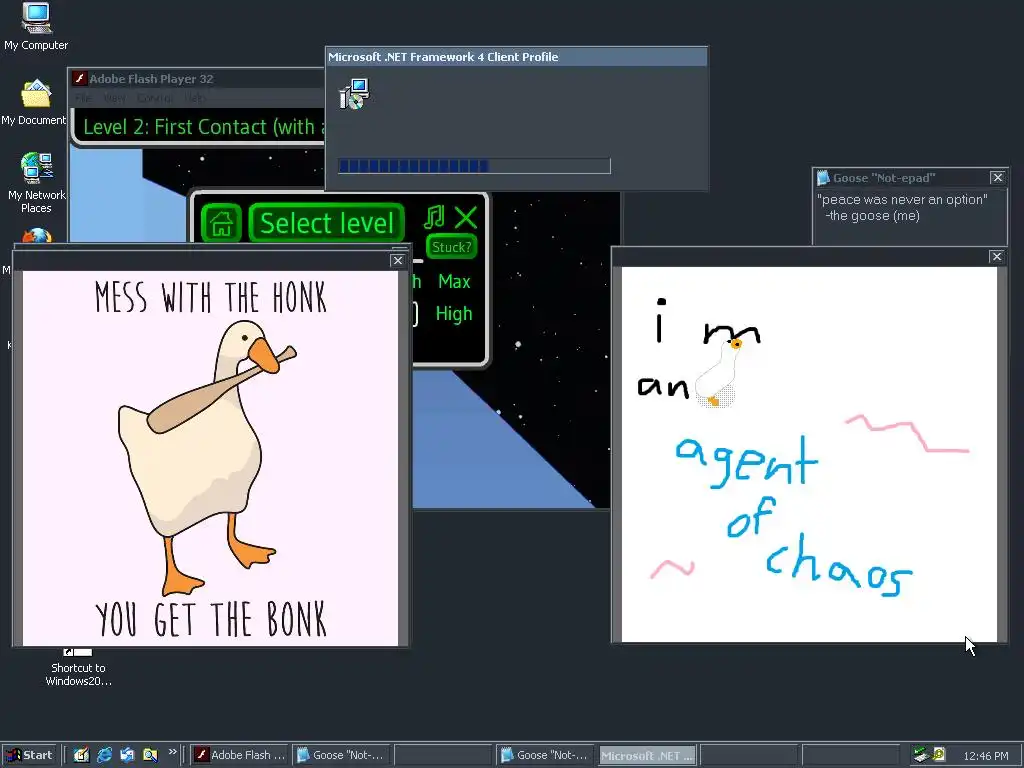Click the .NET installation progress bar
Image resolution: width=1024 pixels, height=768 pixels.
pos(474,166)
